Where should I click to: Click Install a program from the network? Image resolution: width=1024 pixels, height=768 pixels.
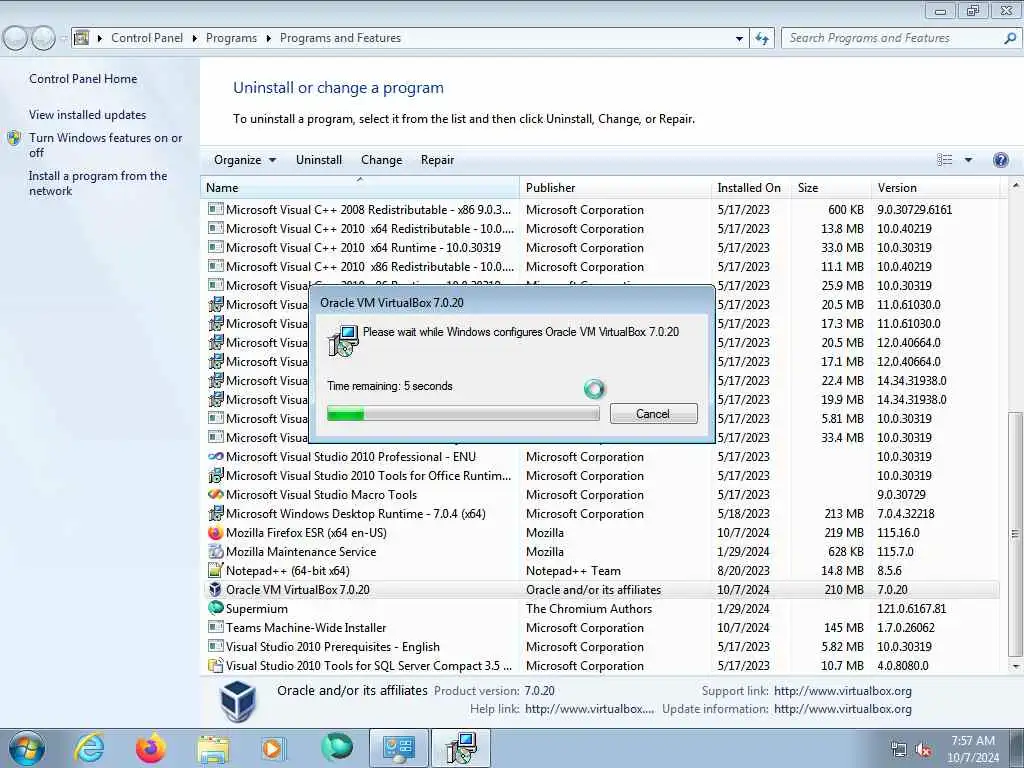tap(98, 184)
